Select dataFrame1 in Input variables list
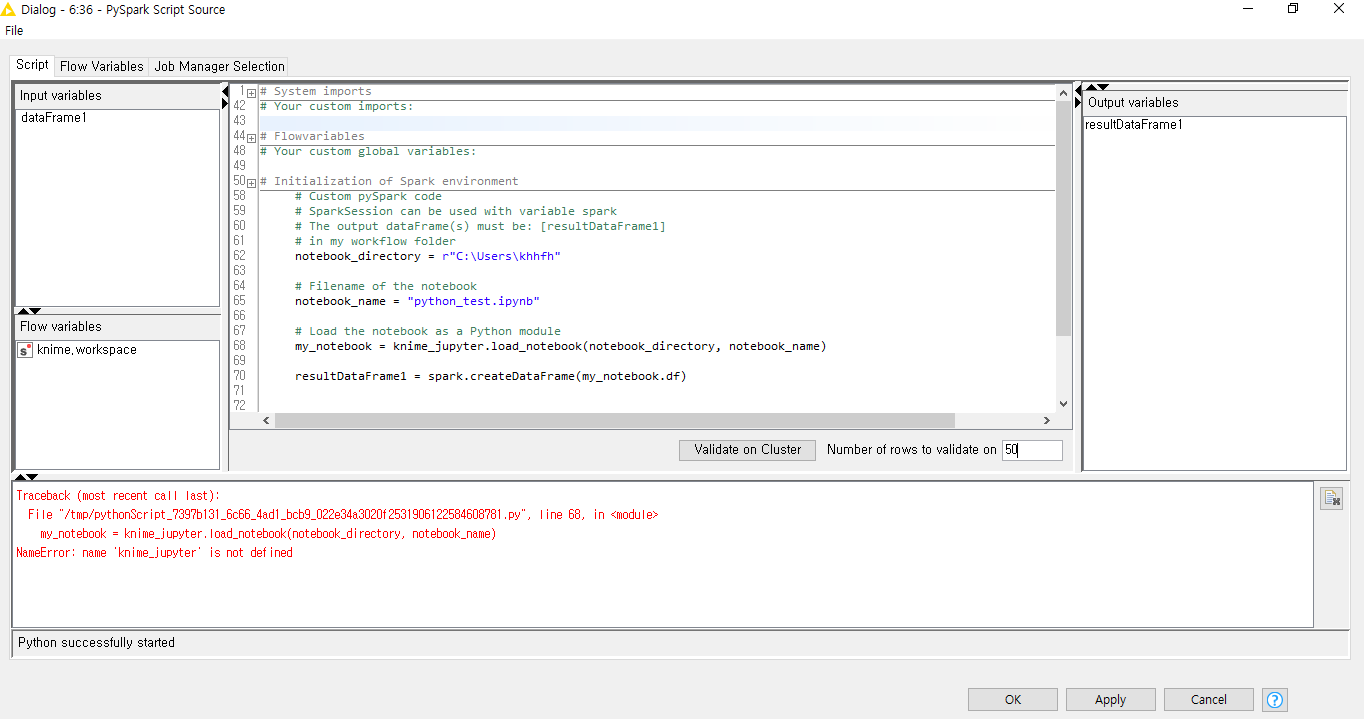The image size is (1364, 719). pyautogui.click(x=54, y=118)
